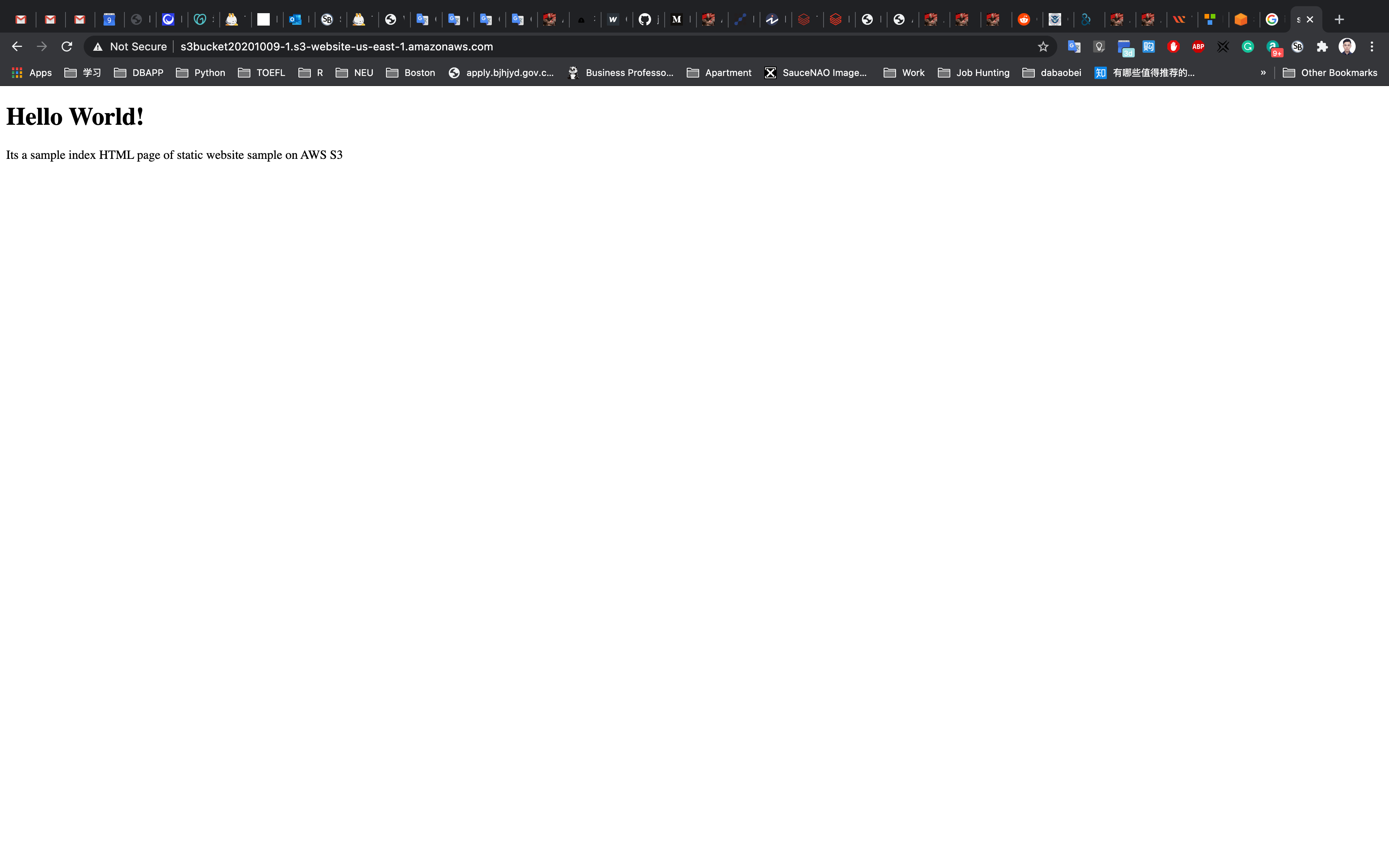Click the Google Translate extension icon

[1074, 46]
